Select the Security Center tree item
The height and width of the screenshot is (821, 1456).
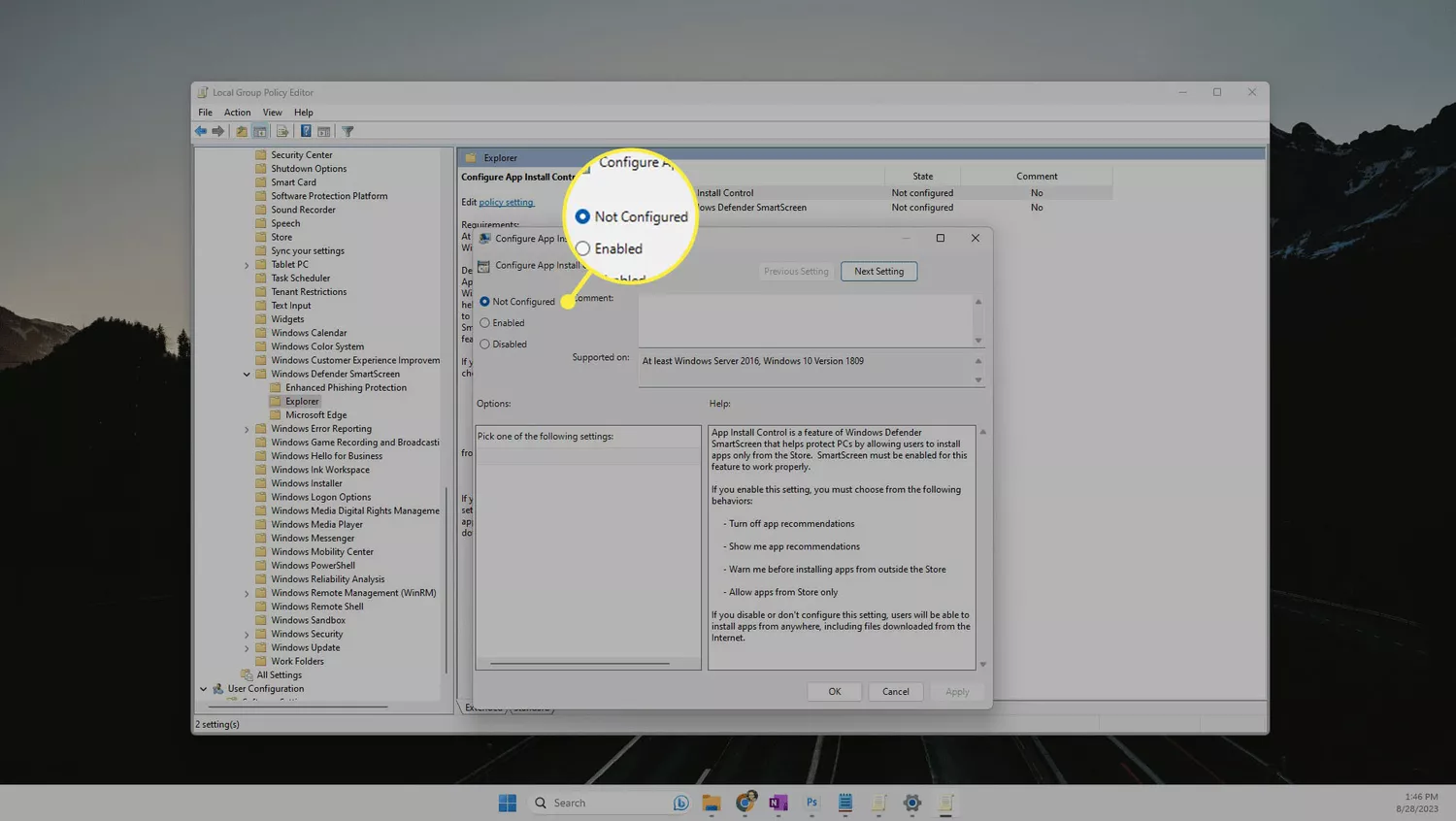(x=301, y=155)
